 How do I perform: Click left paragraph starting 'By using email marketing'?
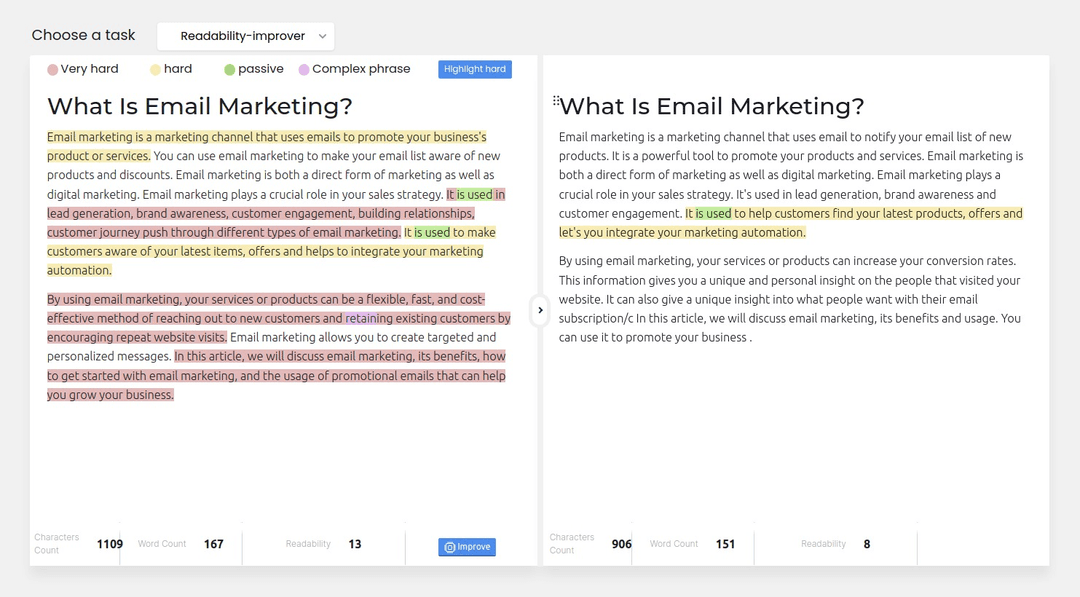279,347
